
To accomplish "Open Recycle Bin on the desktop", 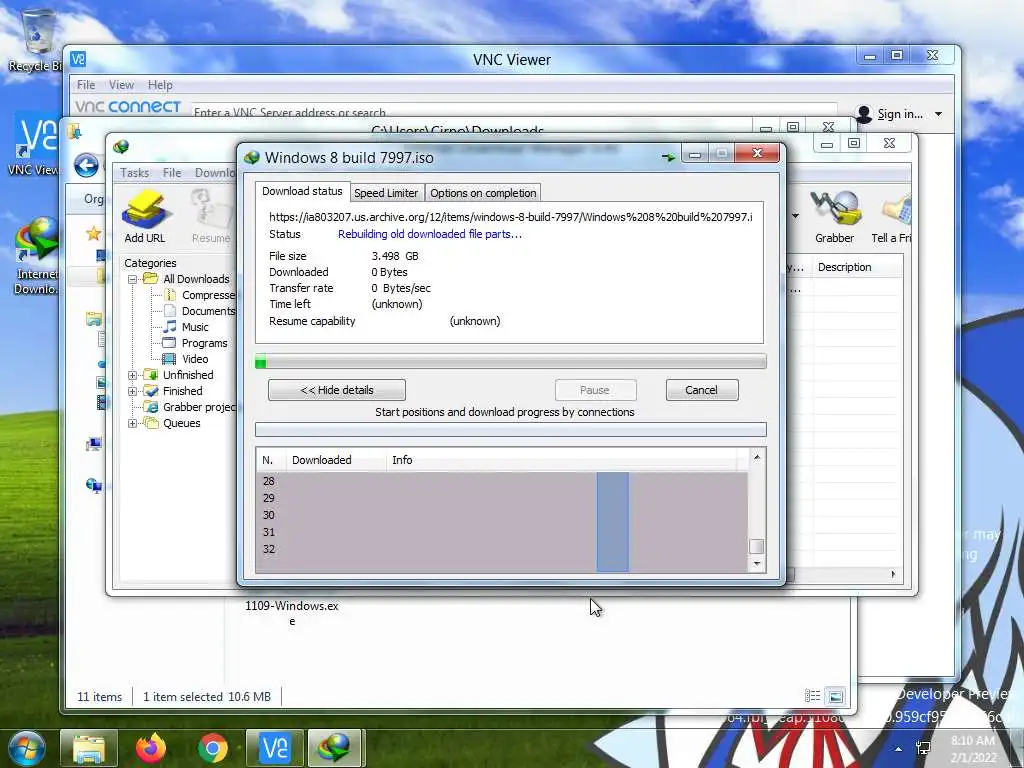I will point(37,39).
